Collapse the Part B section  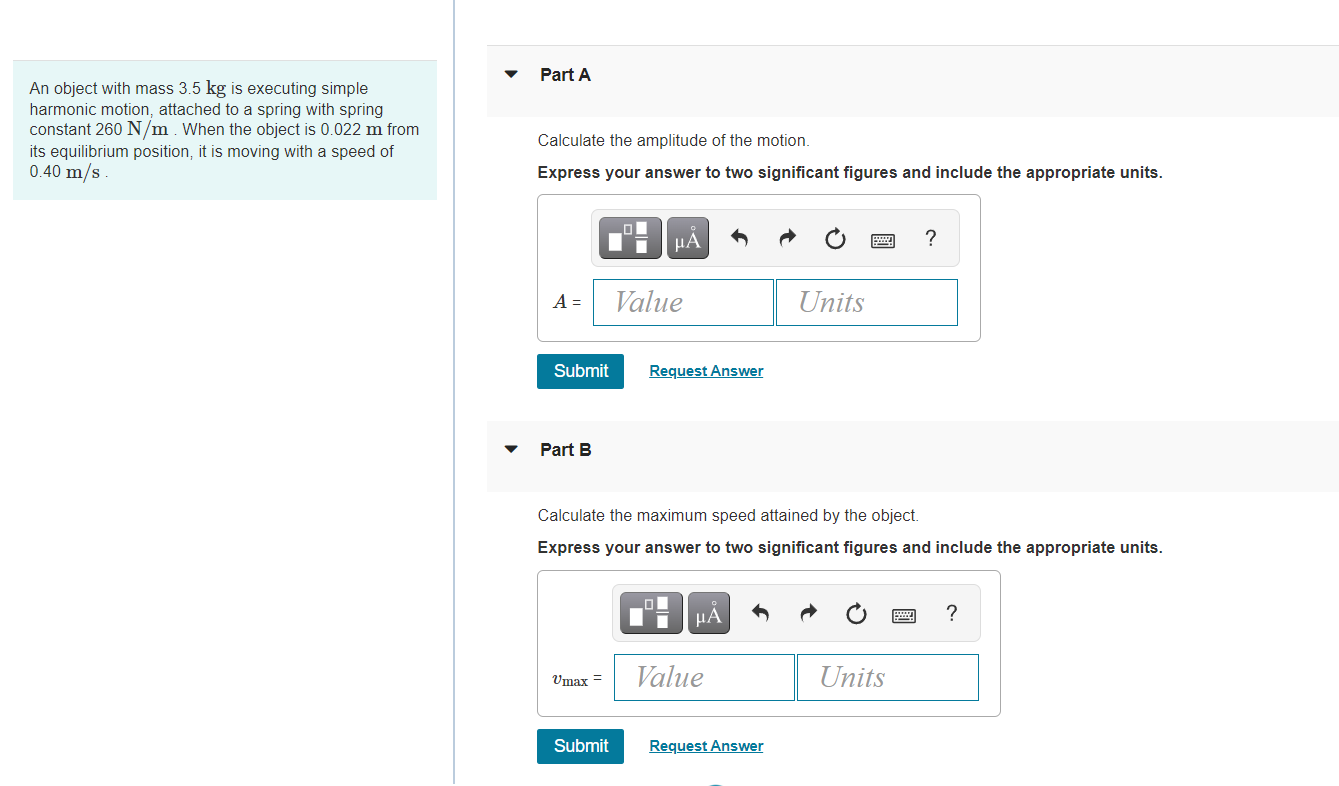[x=512, y=450]
